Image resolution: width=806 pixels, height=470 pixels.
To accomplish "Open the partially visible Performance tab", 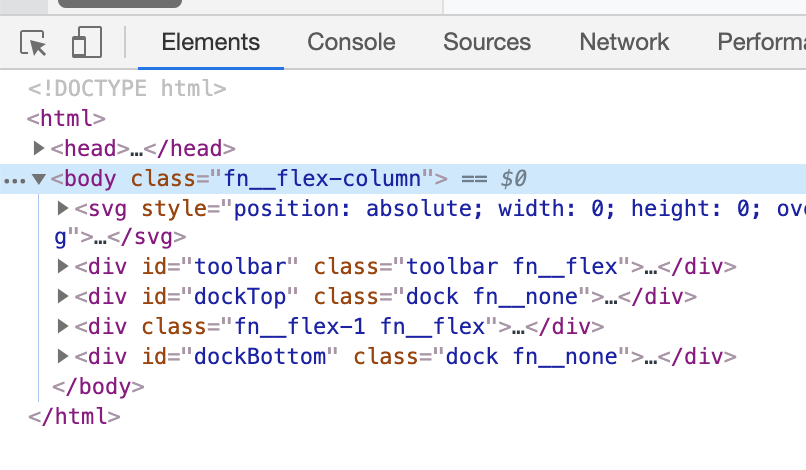I will click(x=761, y=43).
